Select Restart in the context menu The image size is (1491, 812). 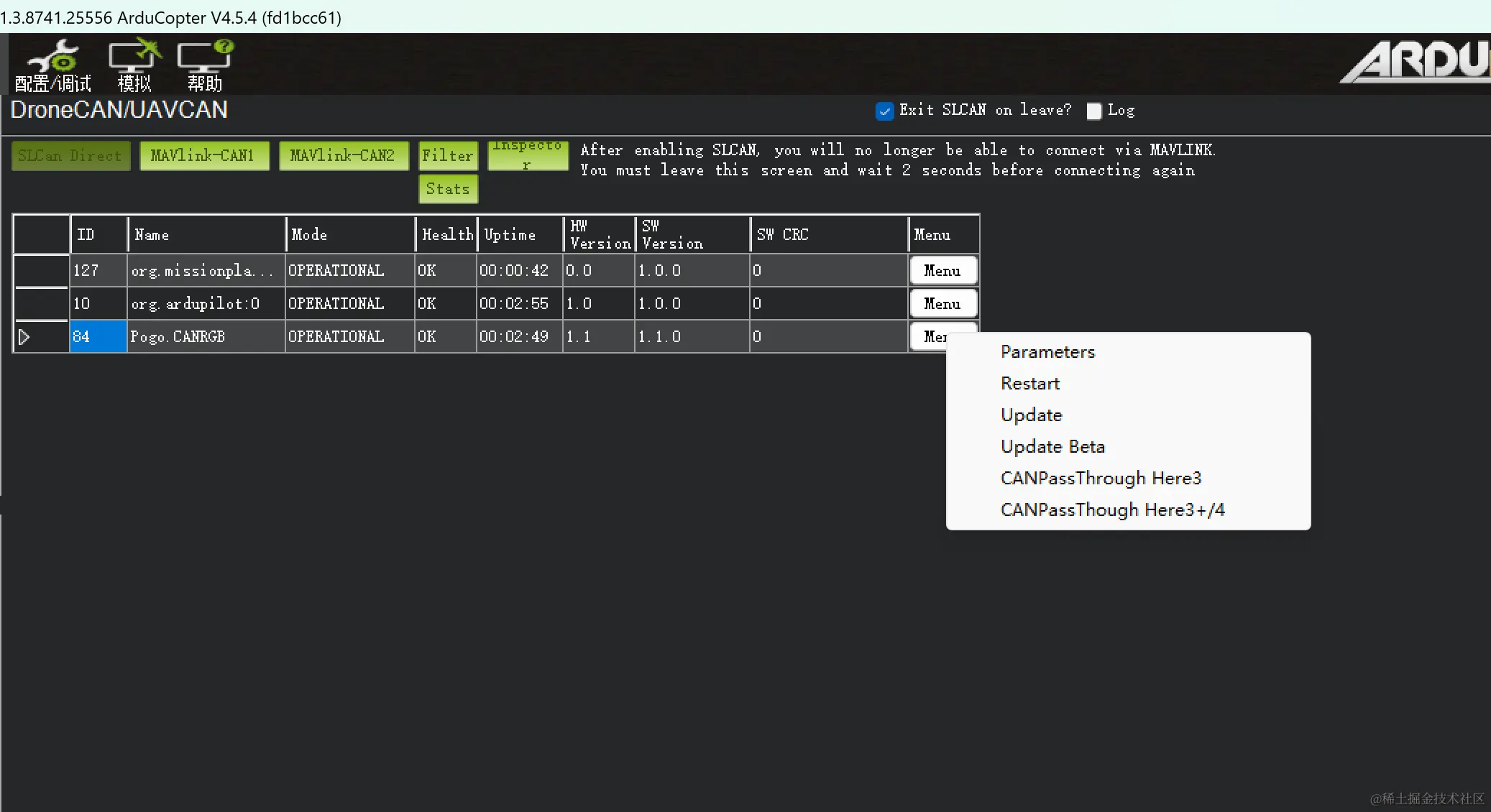pos(1029,384)
